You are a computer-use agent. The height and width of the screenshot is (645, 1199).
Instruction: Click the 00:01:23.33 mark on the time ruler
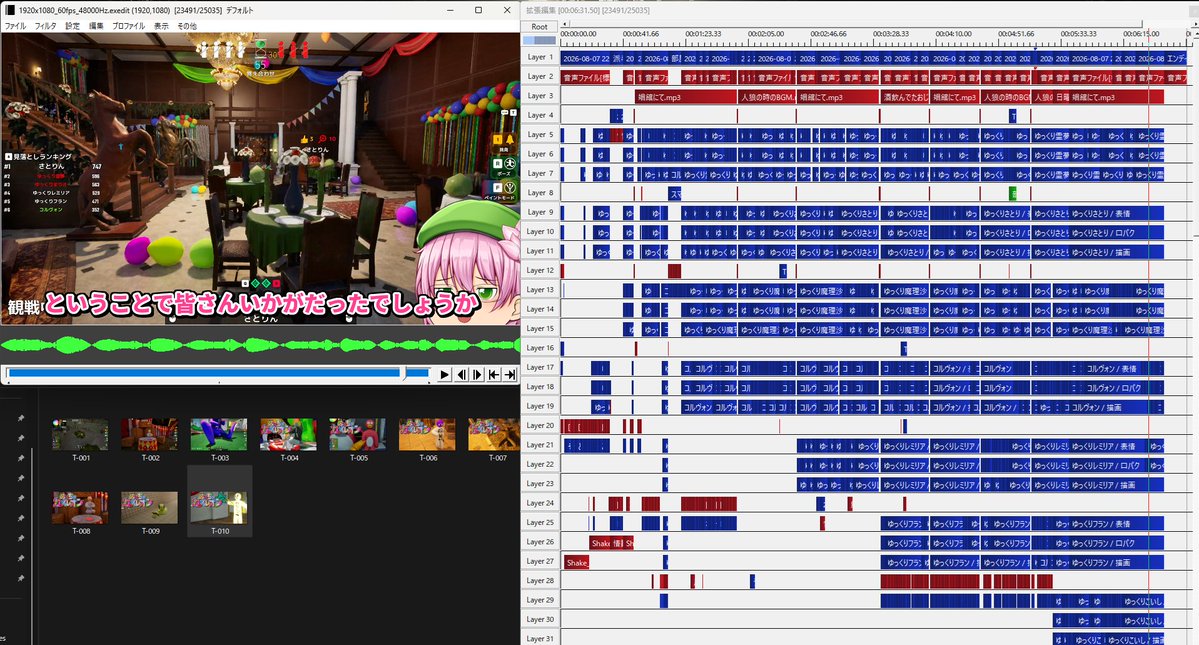(703, 34)
